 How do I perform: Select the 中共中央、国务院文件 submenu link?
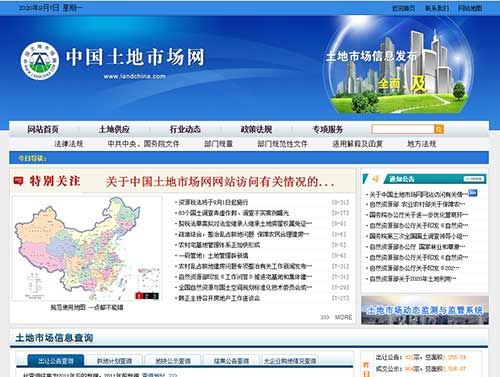pyautogui.click(x=143, y=144)
